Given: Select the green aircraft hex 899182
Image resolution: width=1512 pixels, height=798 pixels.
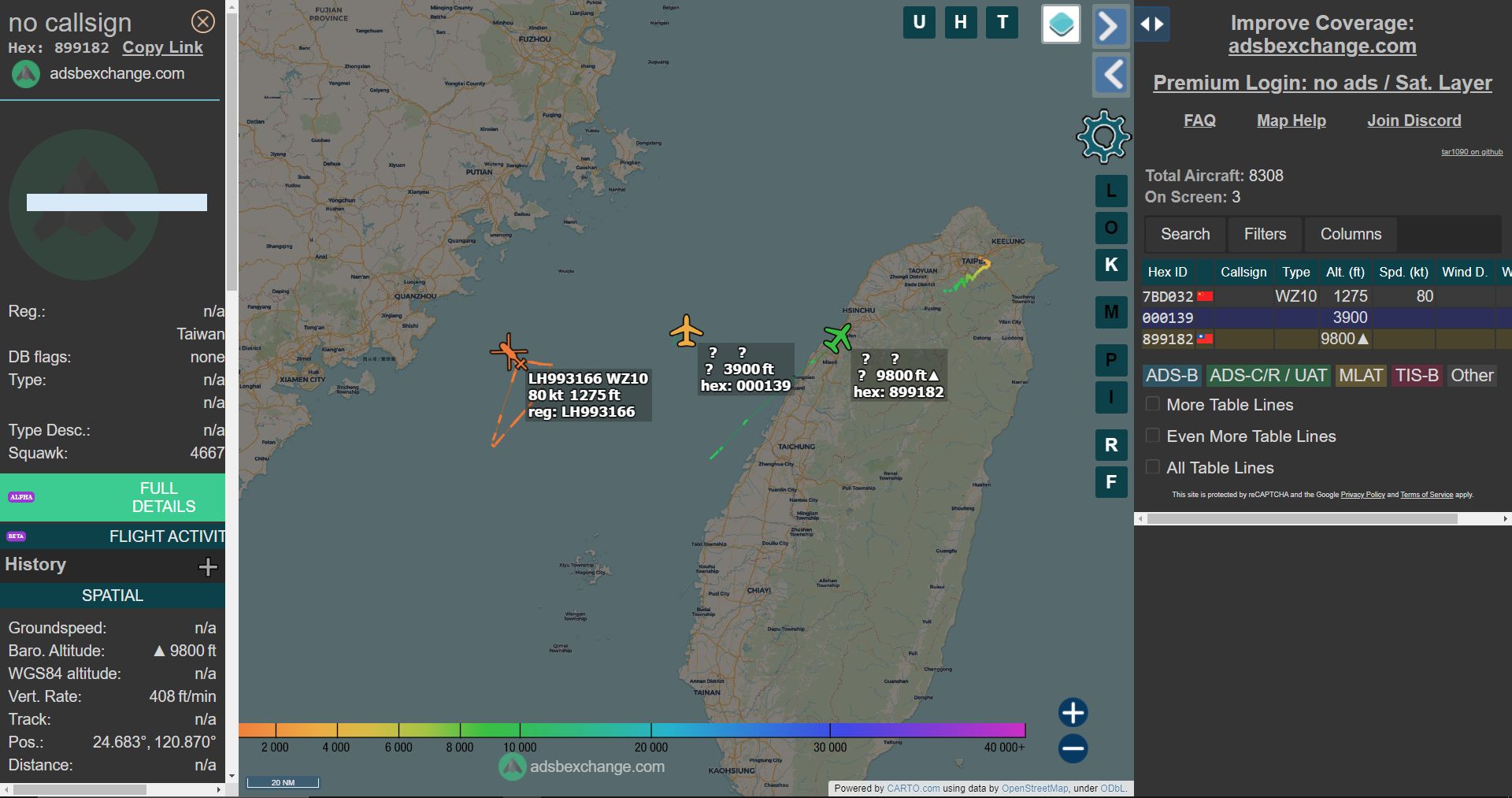Looking at the screenshot, I should (x=838, y=338).
